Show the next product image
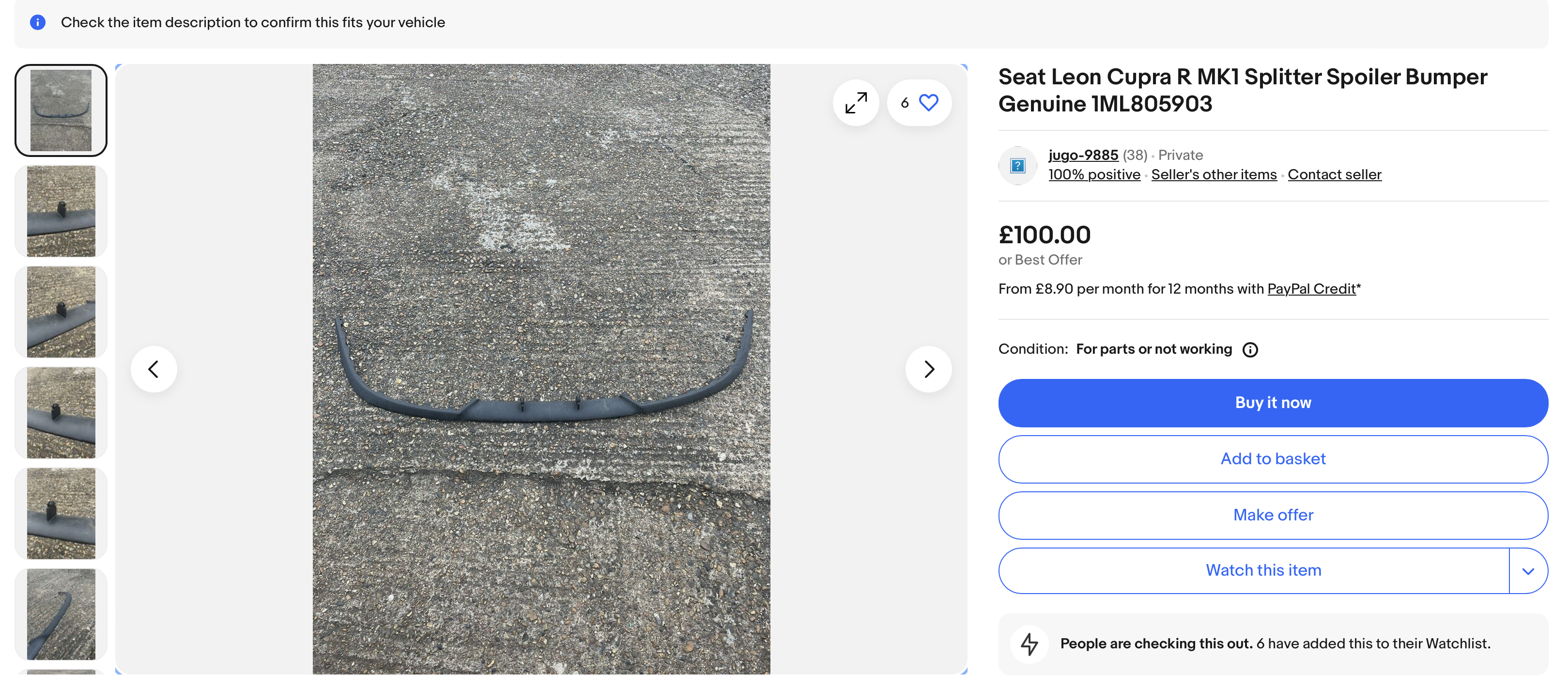This screenshot has height=690, width=1568. [x=928, y=369]
